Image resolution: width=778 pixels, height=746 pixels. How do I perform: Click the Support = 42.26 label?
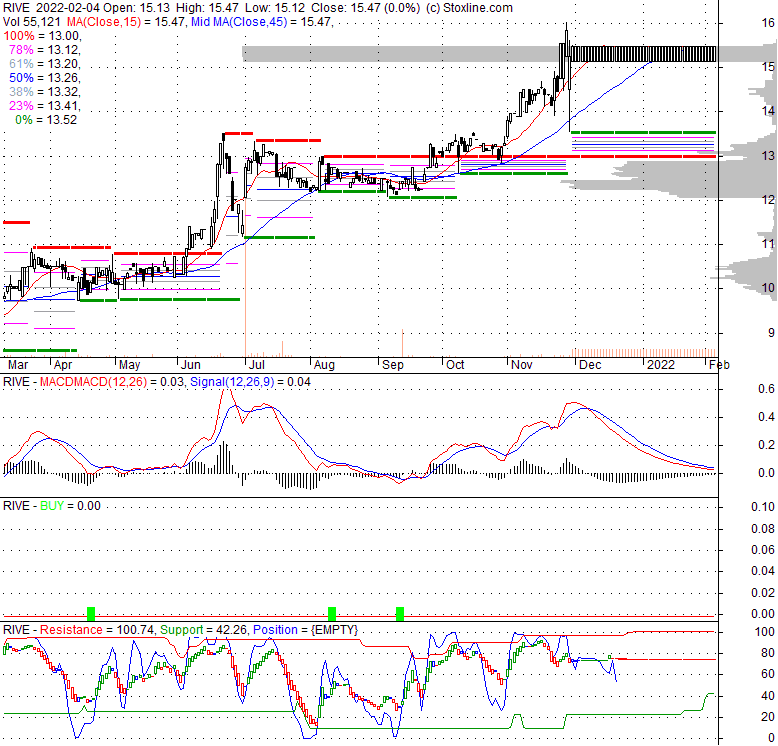pyautogui.click(x=203, y=629)
